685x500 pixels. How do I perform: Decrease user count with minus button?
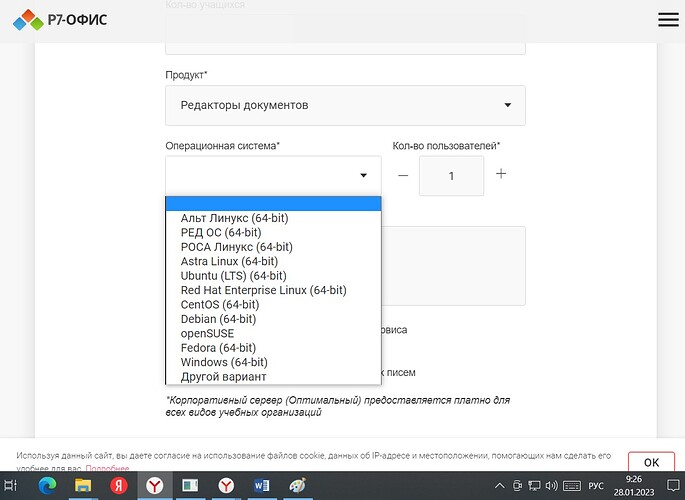403,176
